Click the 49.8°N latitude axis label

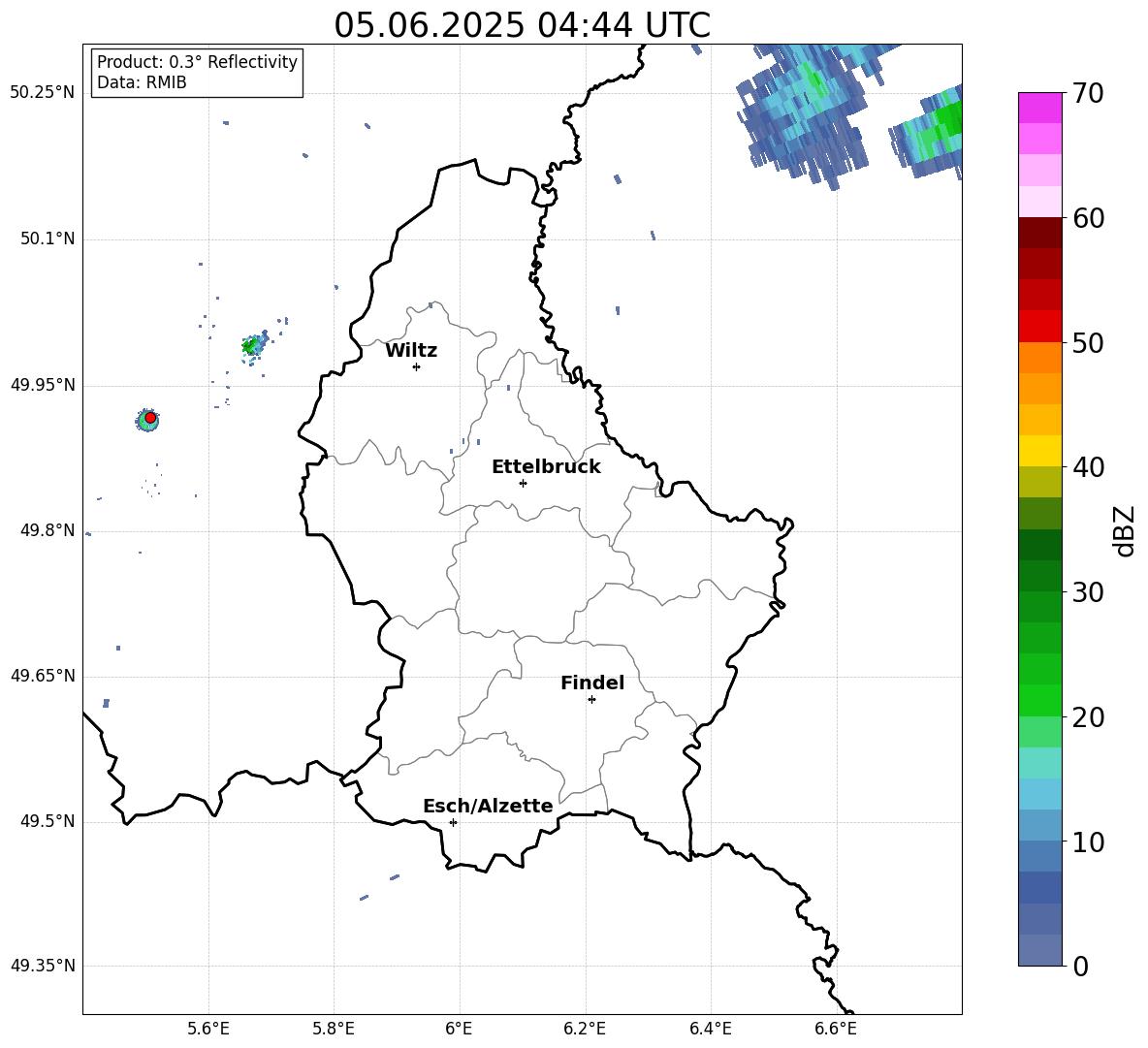[47, 530]
